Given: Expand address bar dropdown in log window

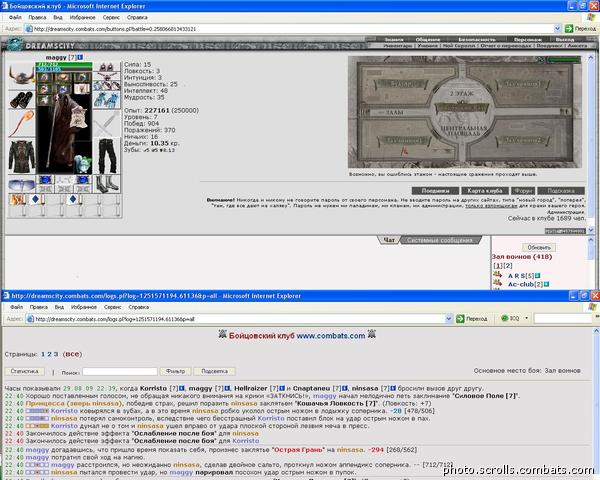Looking at the screenshot, I should click(449, 318).
